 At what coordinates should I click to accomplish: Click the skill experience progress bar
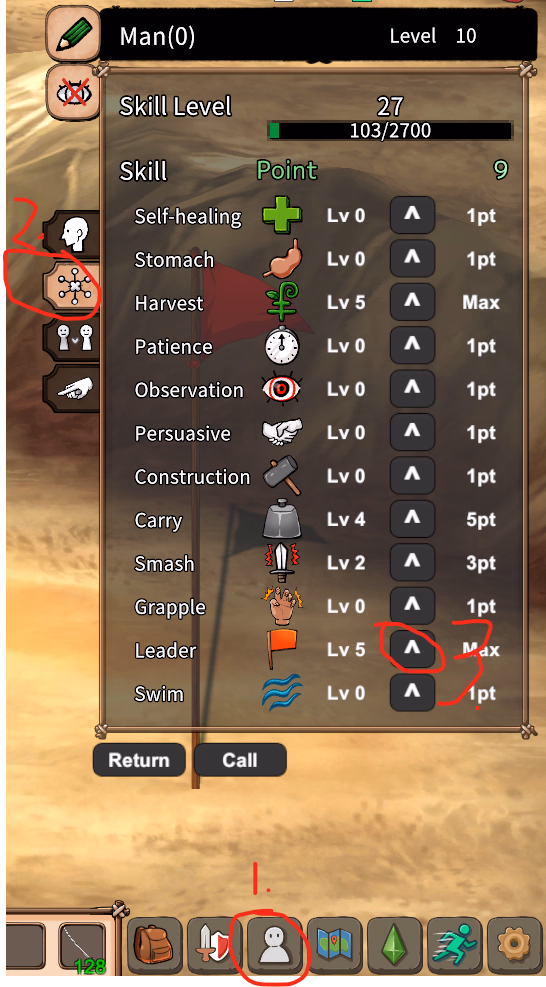tap(390, 131)
